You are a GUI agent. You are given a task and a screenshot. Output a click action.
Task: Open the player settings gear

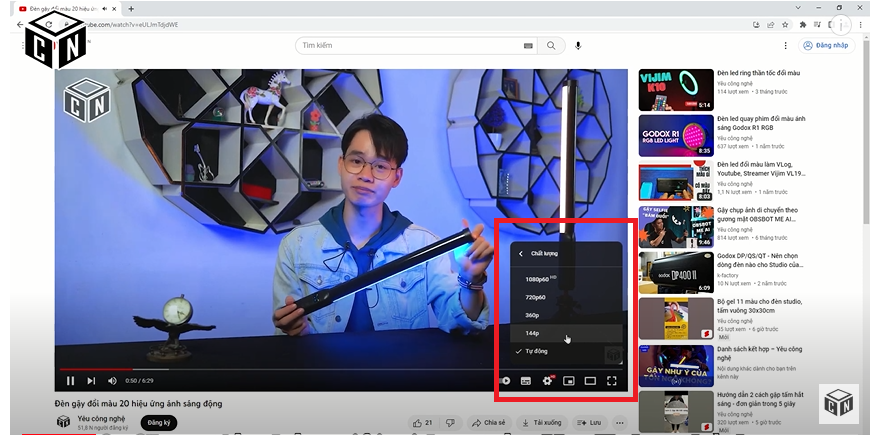548,380
